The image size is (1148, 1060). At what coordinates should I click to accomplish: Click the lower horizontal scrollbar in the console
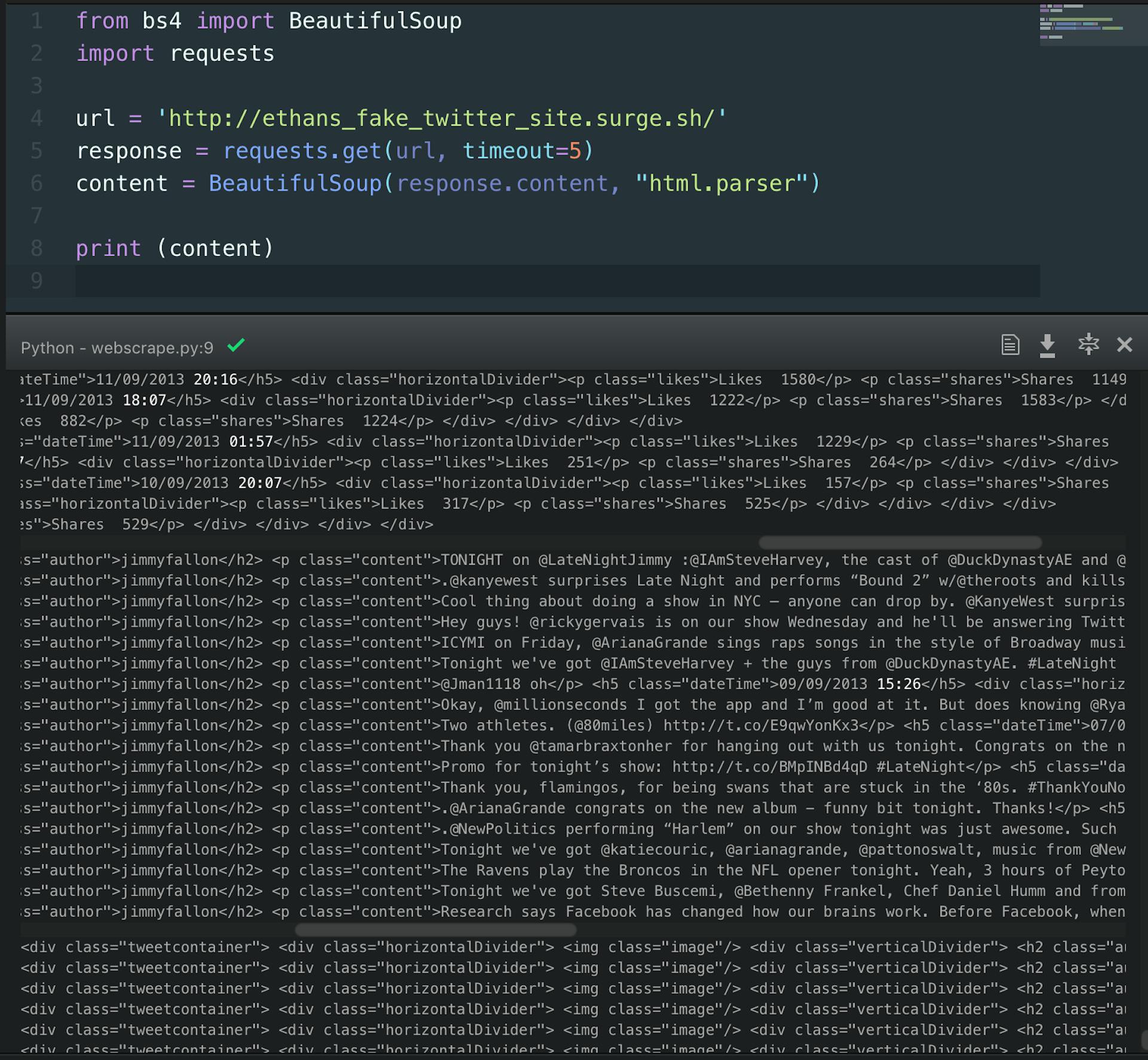[x=436, y=929]
